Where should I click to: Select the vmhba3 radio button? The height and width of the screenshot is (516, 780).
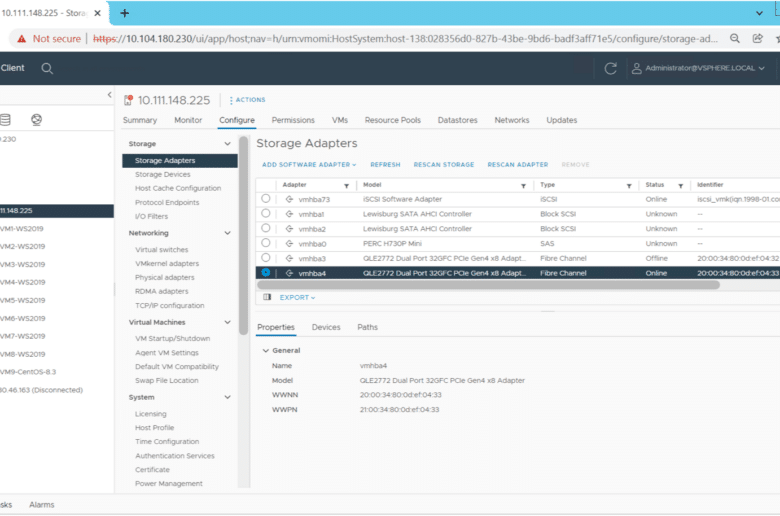tap(266, 258)
